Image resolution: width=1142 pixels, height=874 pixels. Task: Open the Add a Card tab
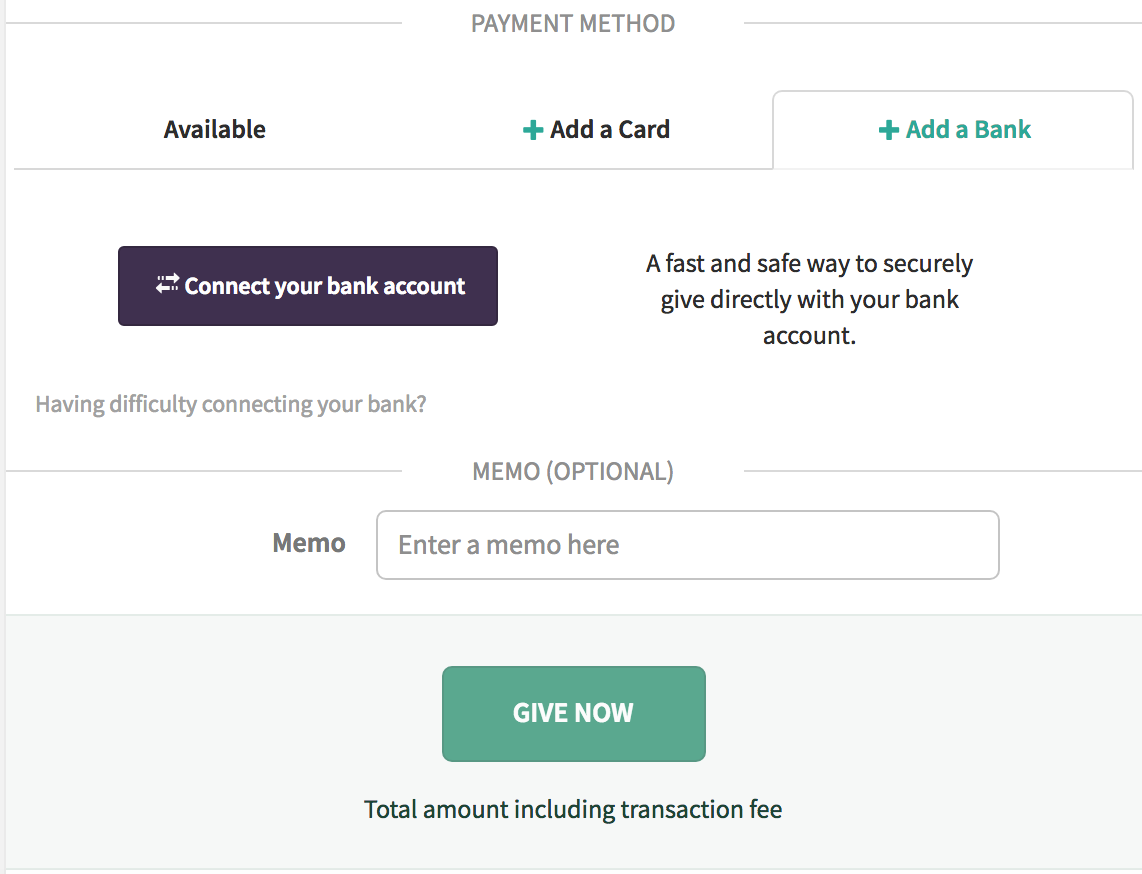point(596,130)
